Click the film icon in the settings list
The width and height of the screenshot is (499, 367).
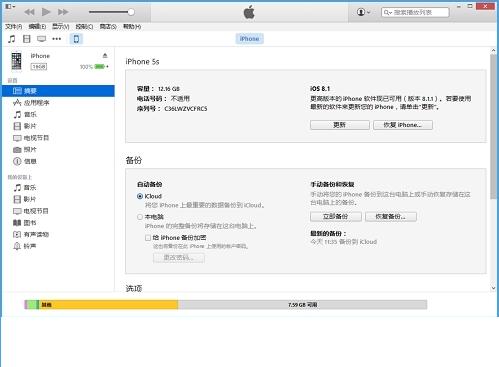17,126
